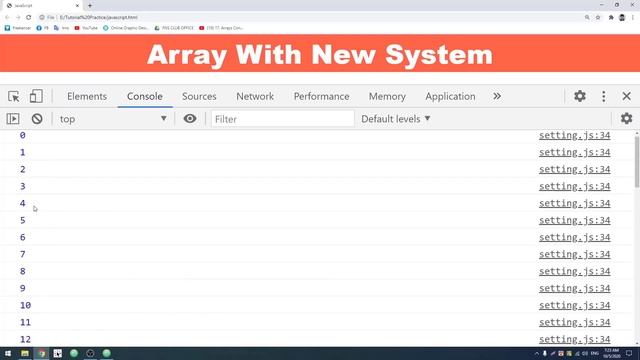
Task: Open the Performance tab
Action: [322, 96]
